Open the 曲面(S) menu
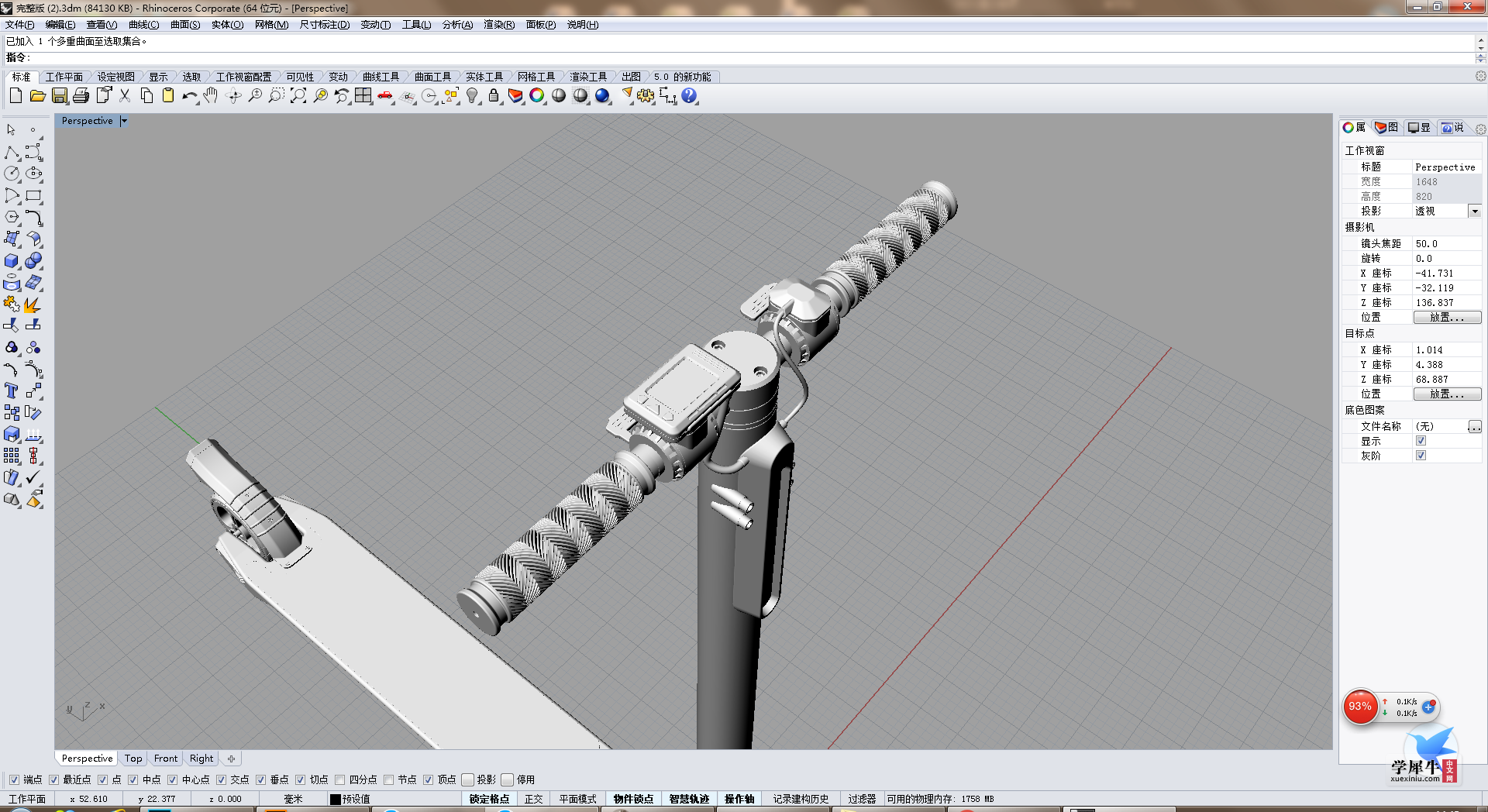 tap(185, 25)
